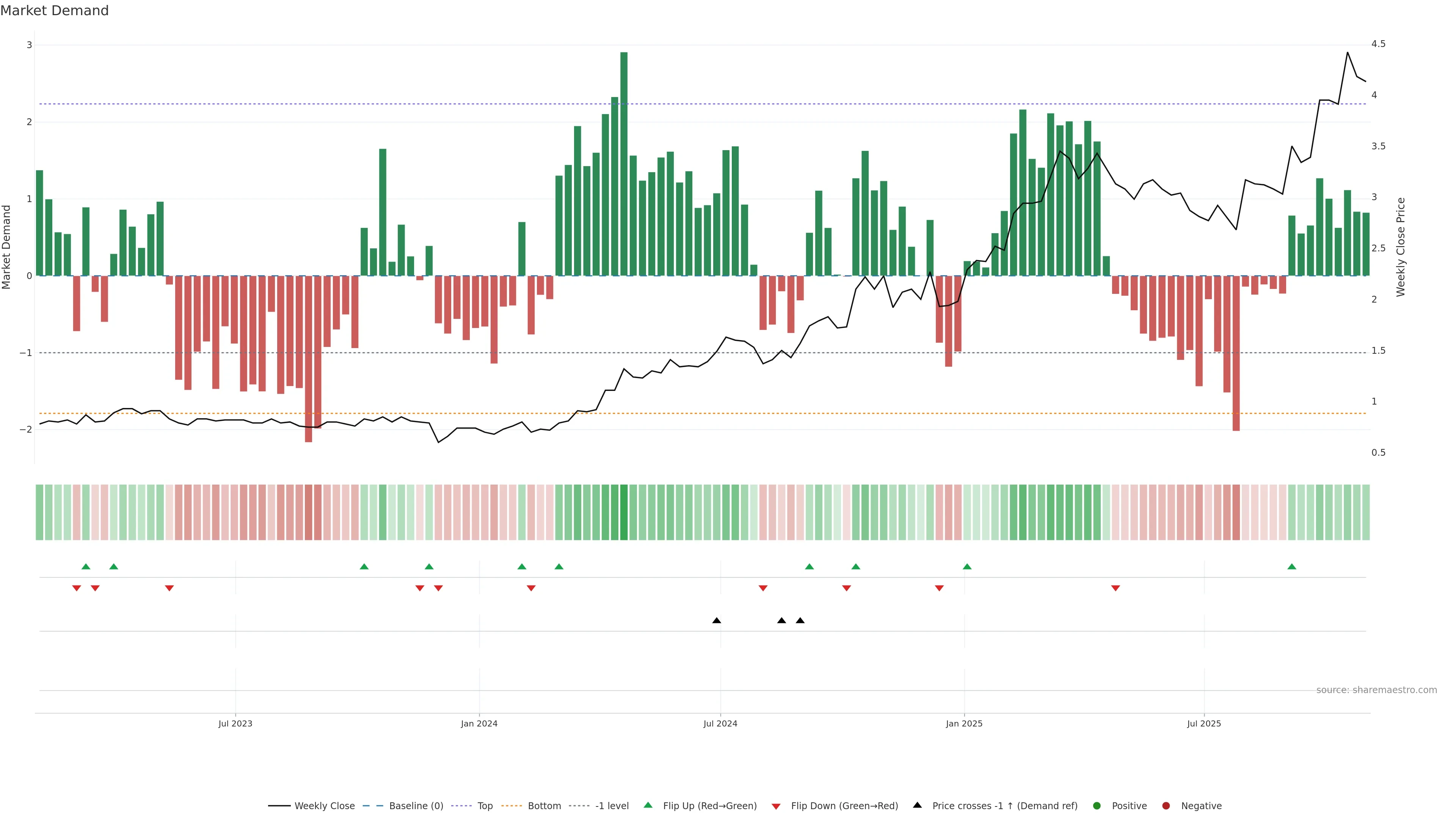Viewport: 1456px width, 819px height.
Task: Click black Price crosses -1 triangle legend icon
Action: (917, 805)
